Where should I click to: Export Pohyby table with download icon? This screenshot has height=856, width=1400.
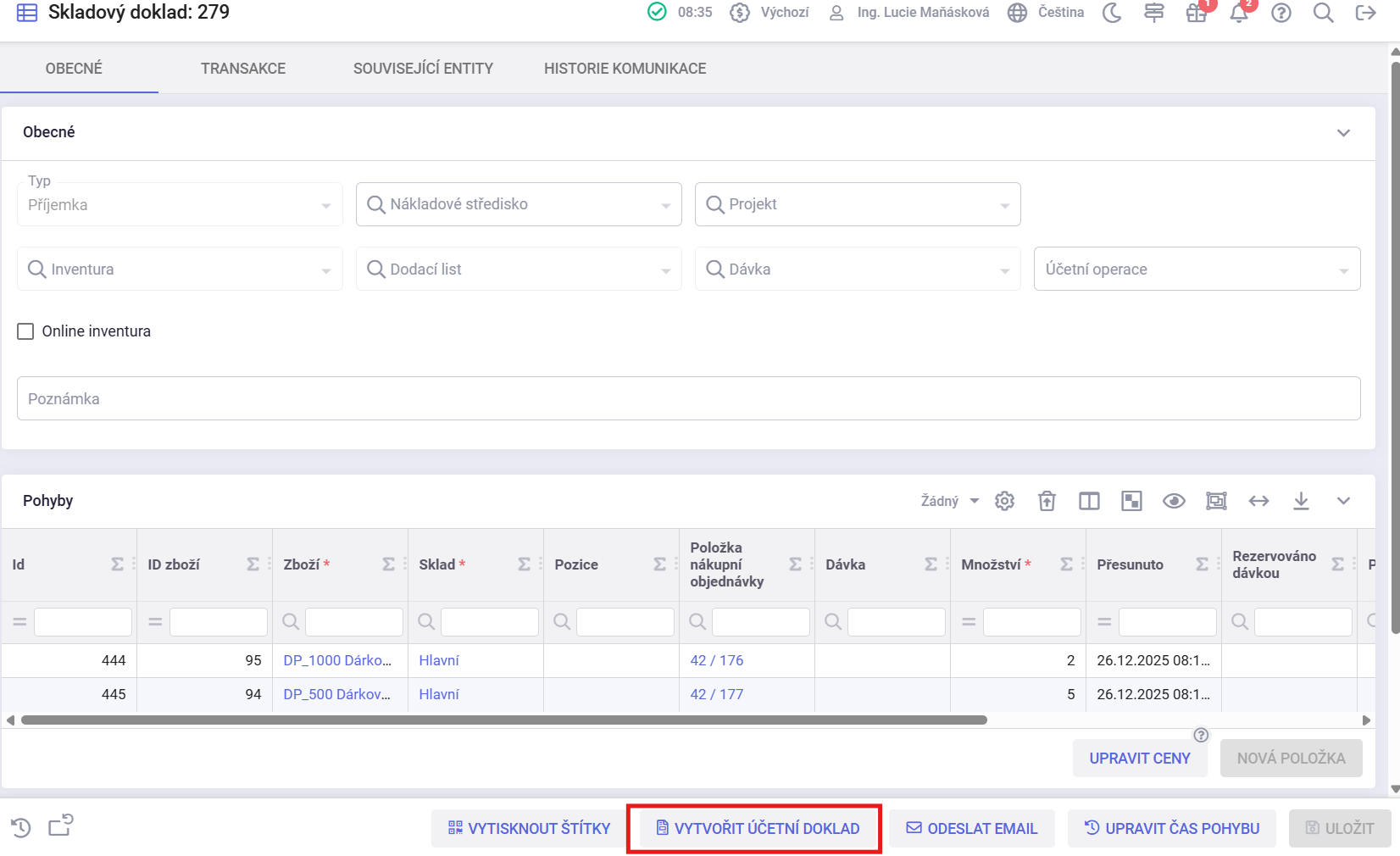point(1301,501)
